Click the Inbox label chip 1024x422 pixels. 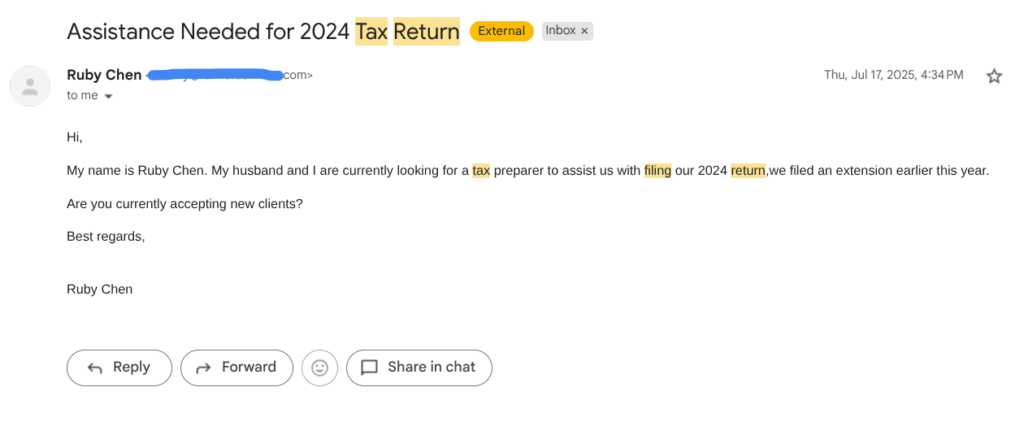click(560, 31)
